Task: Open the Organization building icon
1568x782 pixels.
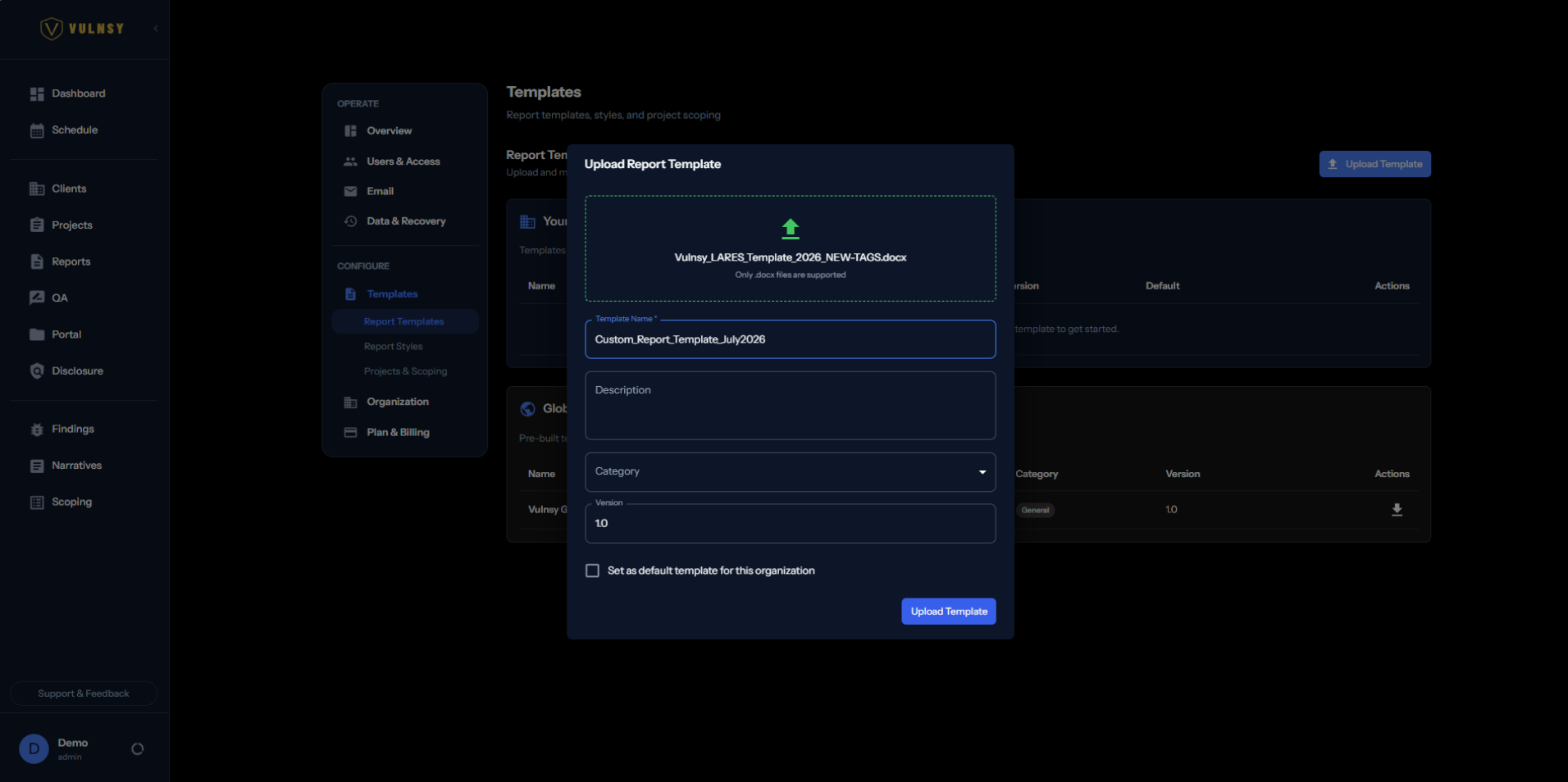Action: 350,402
